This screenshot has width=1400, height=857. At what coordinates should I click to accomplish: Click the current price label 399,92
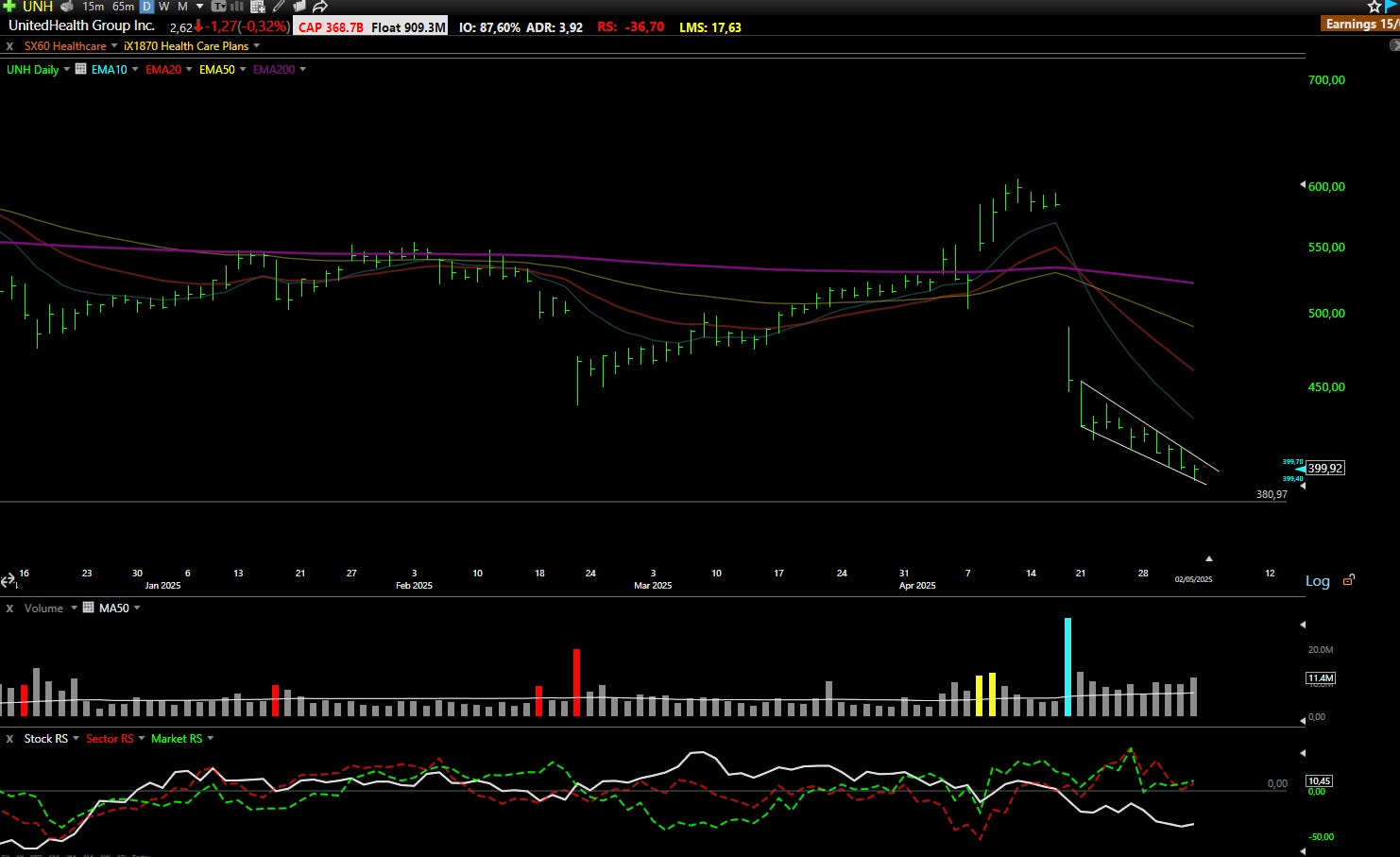[1325, 468]
